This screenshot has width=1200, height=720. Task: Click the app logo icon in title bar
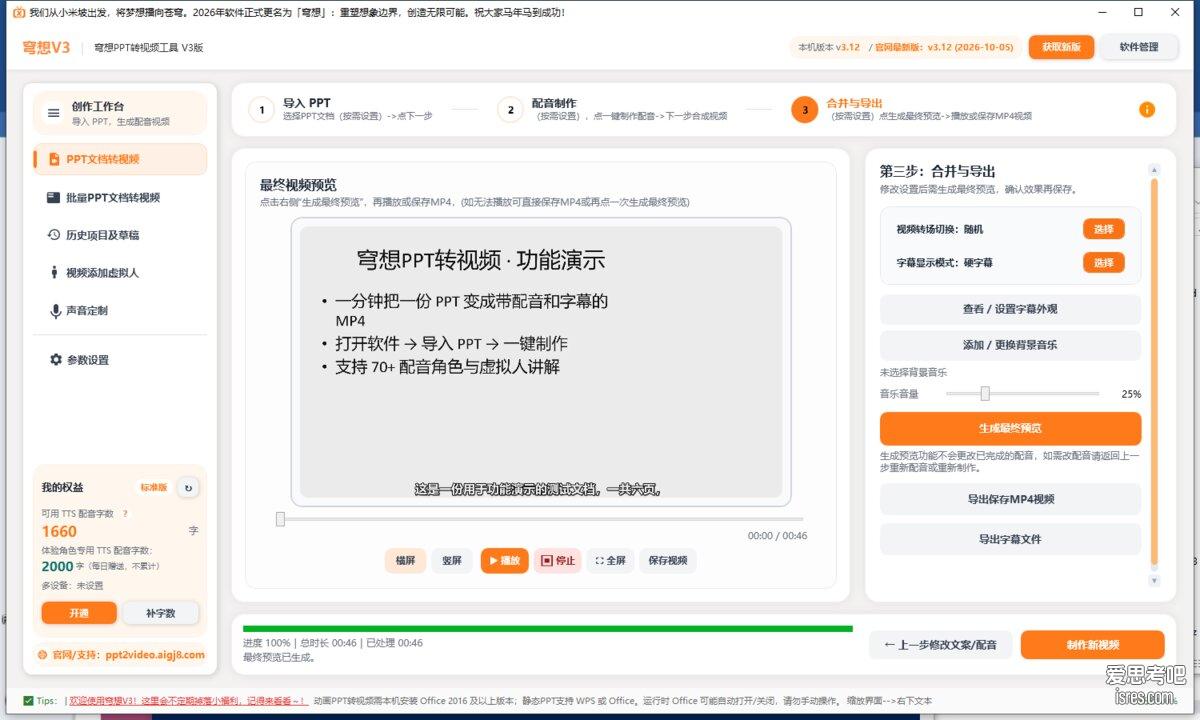point(17,13)
